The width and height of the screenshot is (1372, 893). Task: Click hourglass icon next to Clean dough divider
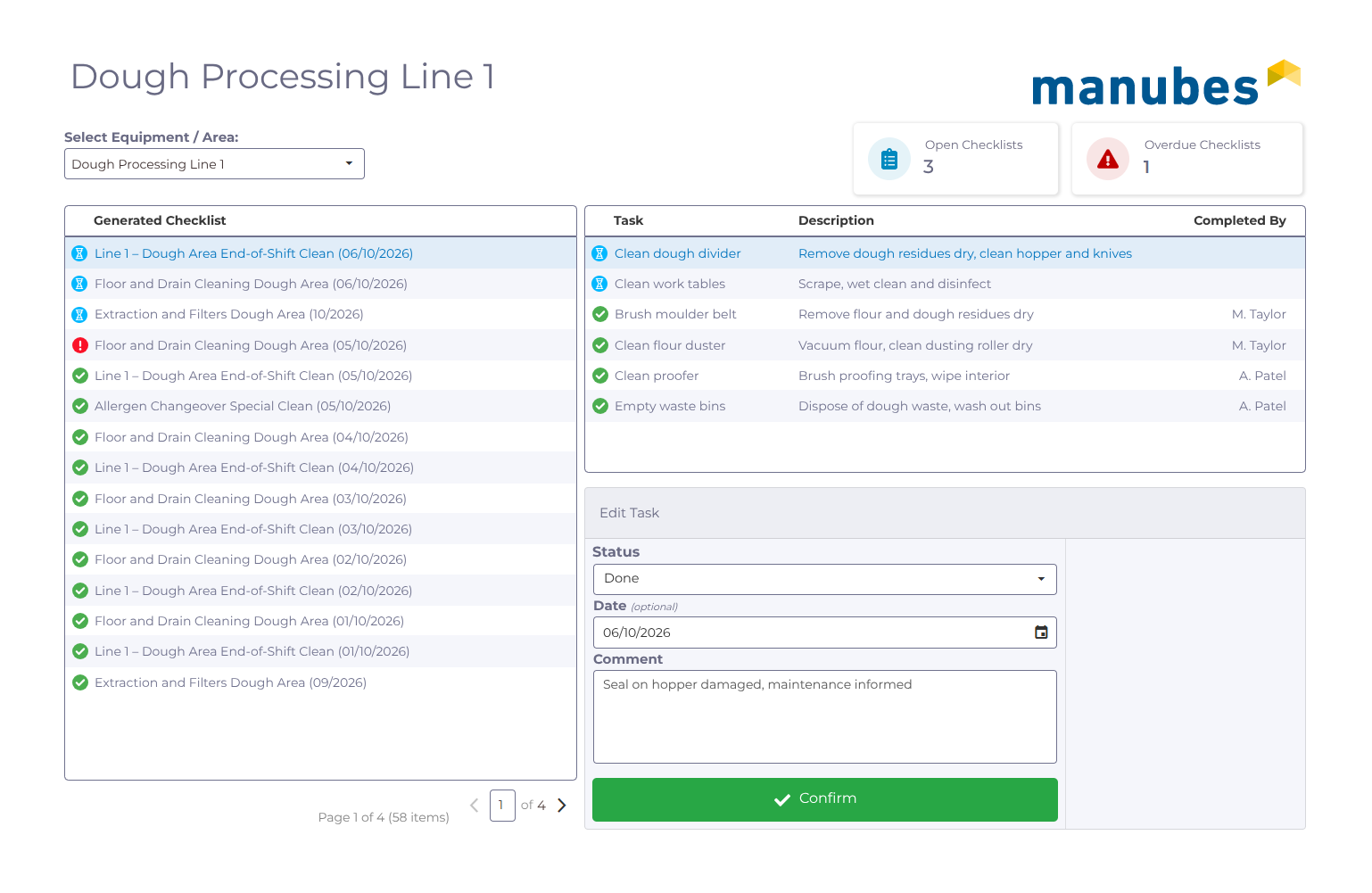coord(600,253)
